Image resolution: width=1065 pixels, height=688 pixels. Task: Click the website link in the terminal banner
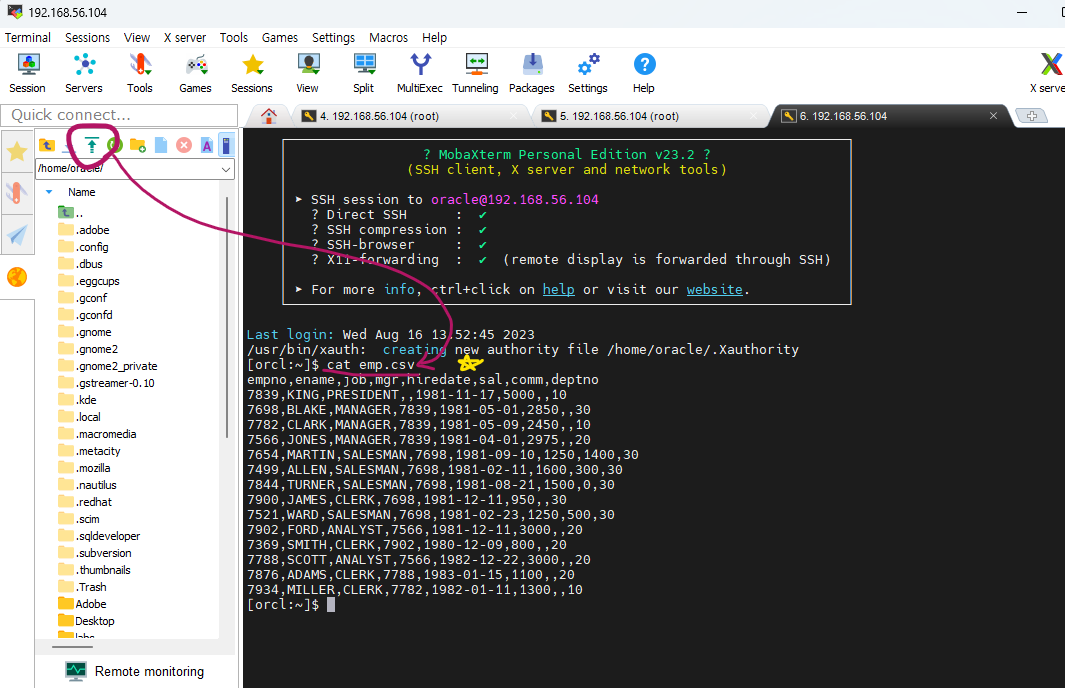click(715, 289)
